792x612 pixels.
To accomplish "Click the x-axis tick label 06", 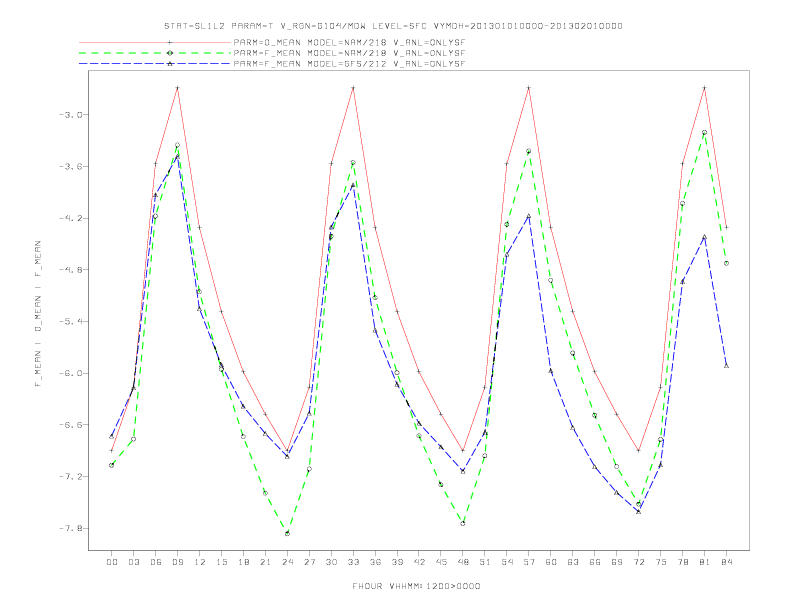I will click(x=156, y=562).
